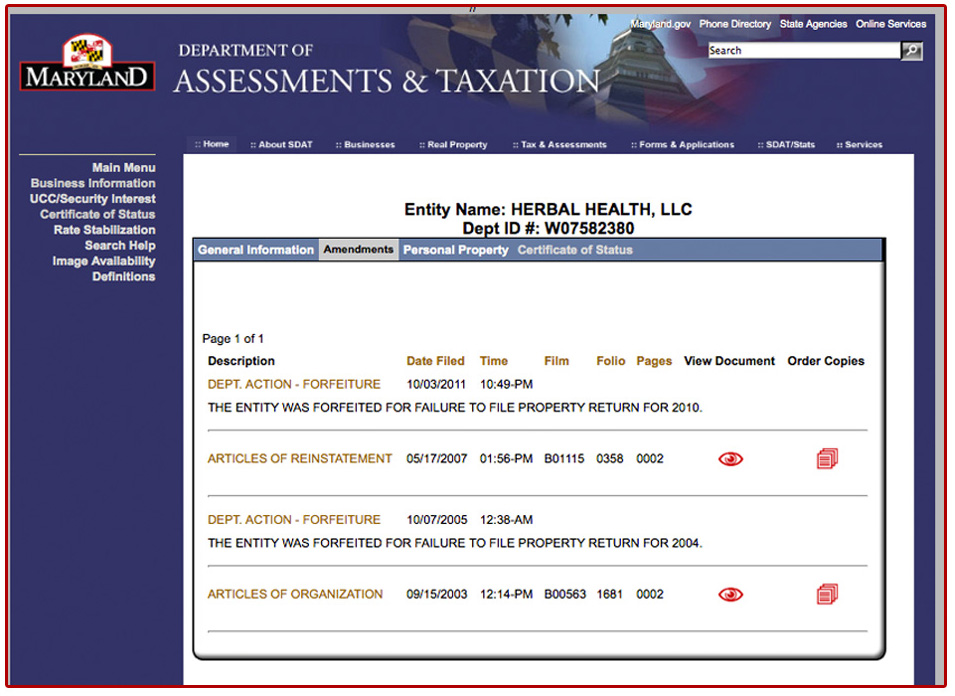This screenshot has width=955, height=696.
Task: Open the Phone Directory link
Action: tap(735, 24)
